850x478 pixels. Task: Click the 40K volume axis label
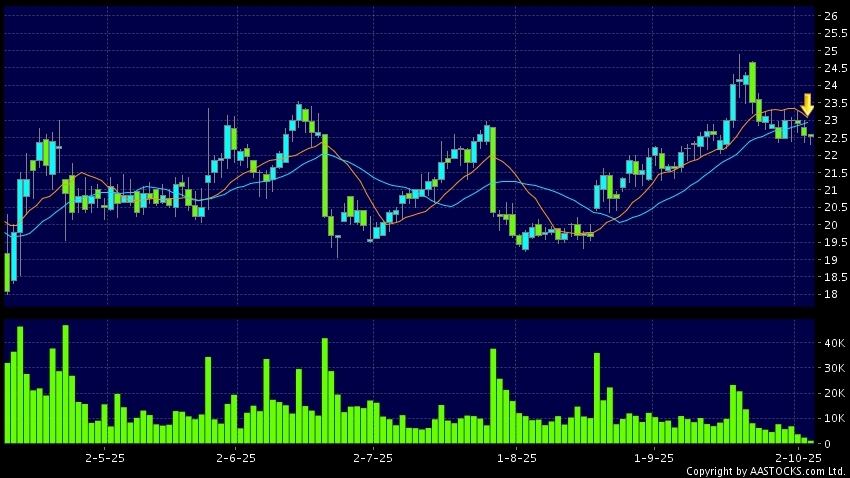[x=832, y=343]
